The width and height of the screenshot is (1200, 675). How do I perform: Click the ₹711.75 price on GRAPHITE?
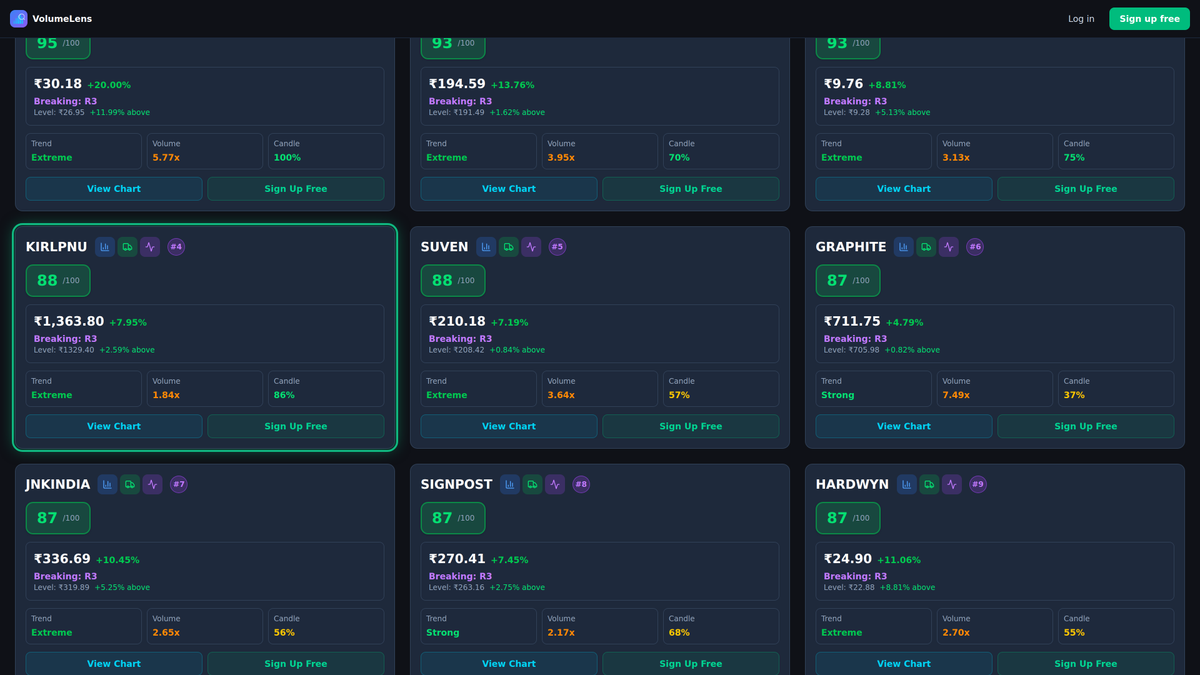point(852,322)
